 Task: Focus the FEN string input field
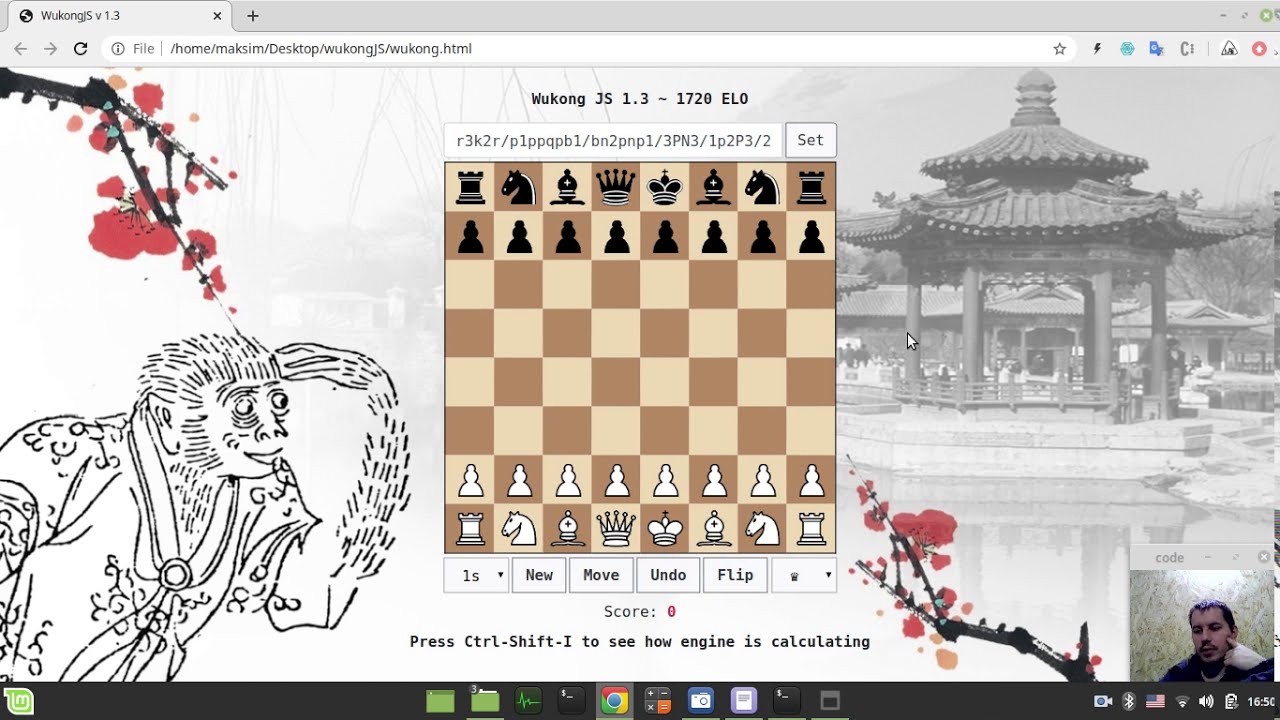(614, 140)
